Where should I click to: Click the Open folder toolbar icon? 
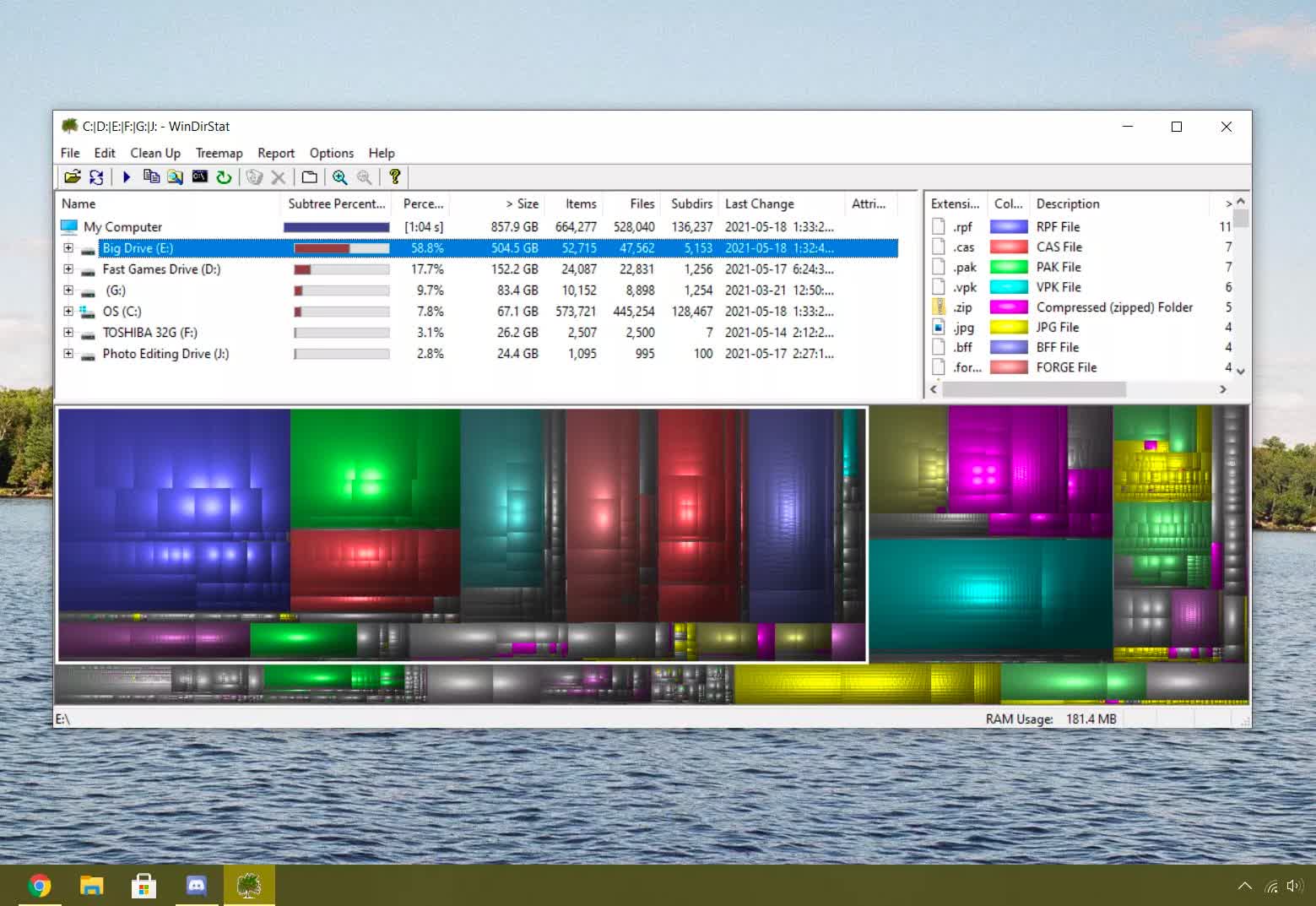click(73, 177)
